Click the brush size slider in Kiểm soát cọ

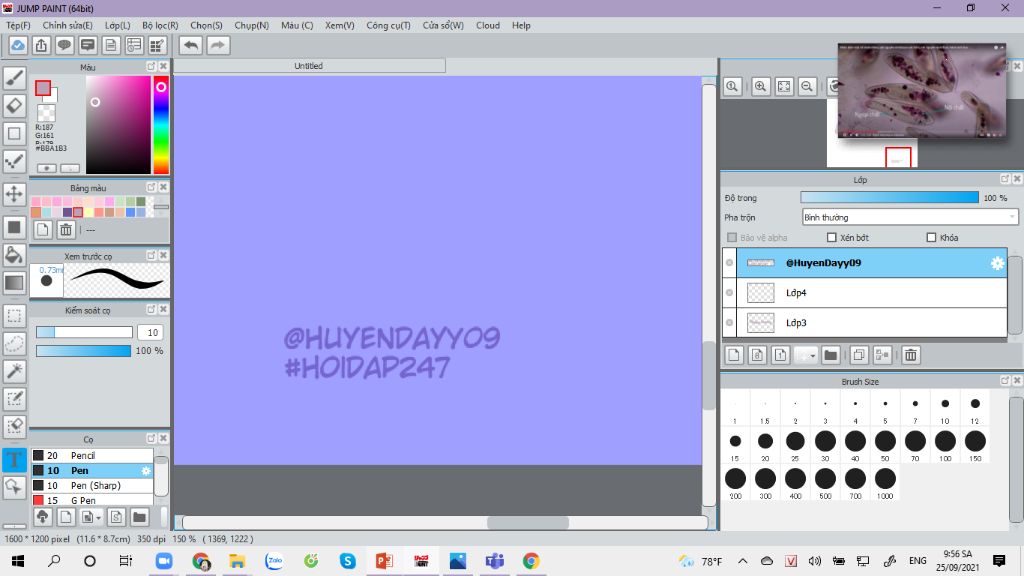(84, 332)
